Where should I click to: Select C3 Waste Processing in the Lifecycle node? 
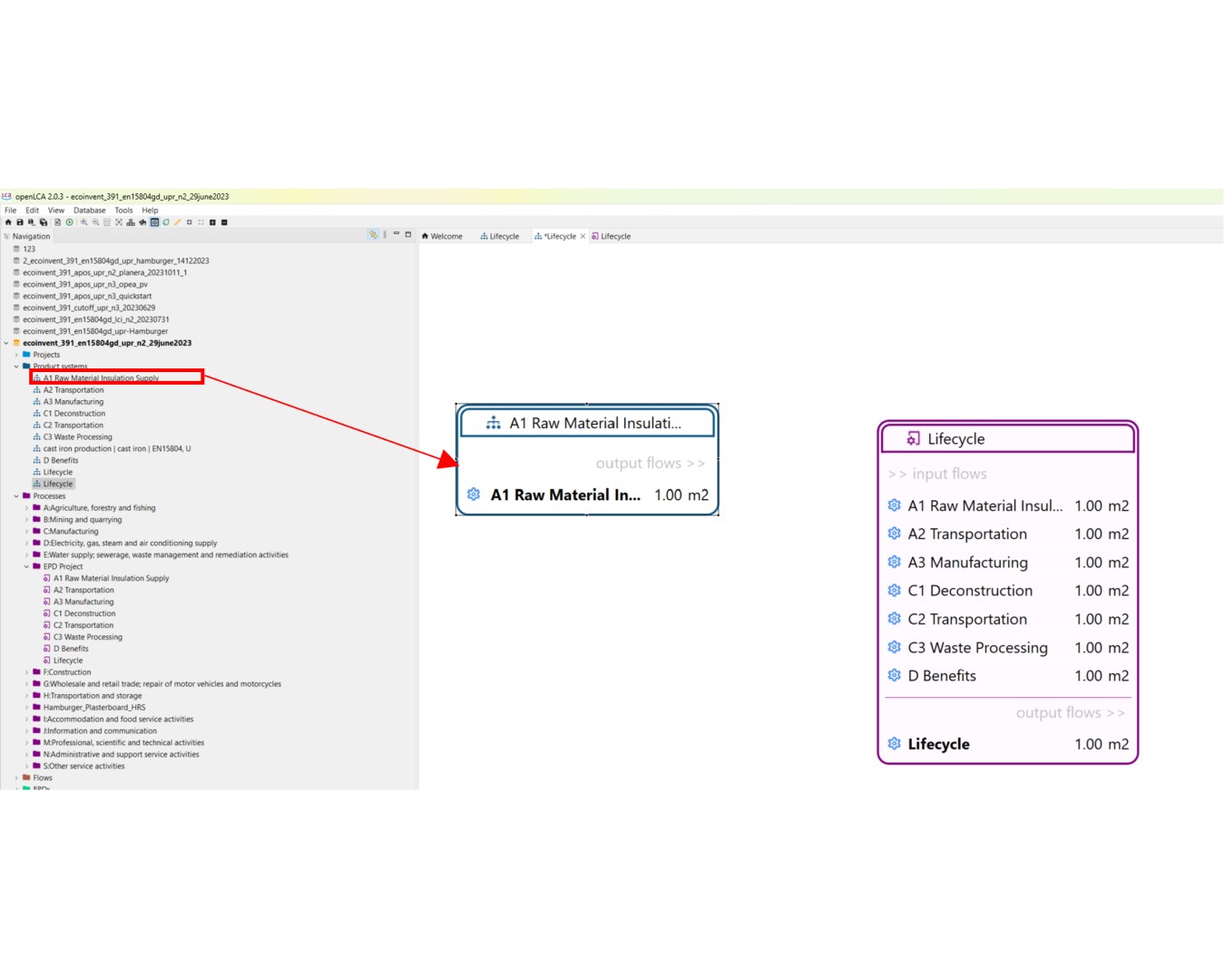click(977, 648)
